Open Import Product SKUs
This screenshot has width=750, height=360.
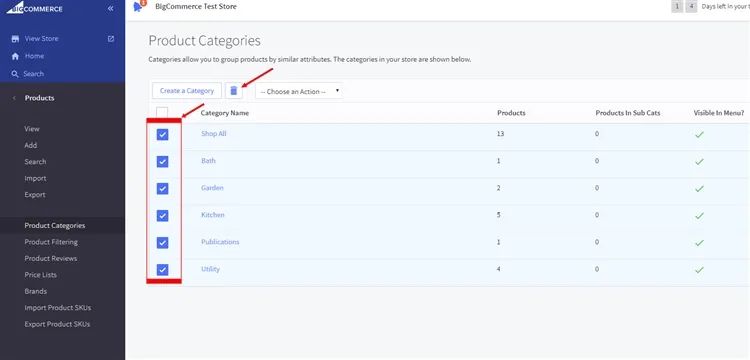pyautogui.click(x=58, y=308)
